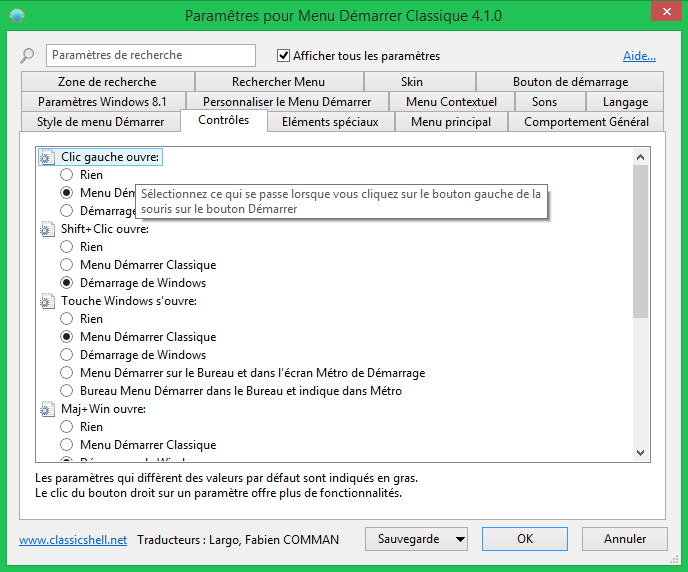Switch to the Skin tab
Viewport: 688px width, 572px height.
pyautogui.click(x=411, y=82)
